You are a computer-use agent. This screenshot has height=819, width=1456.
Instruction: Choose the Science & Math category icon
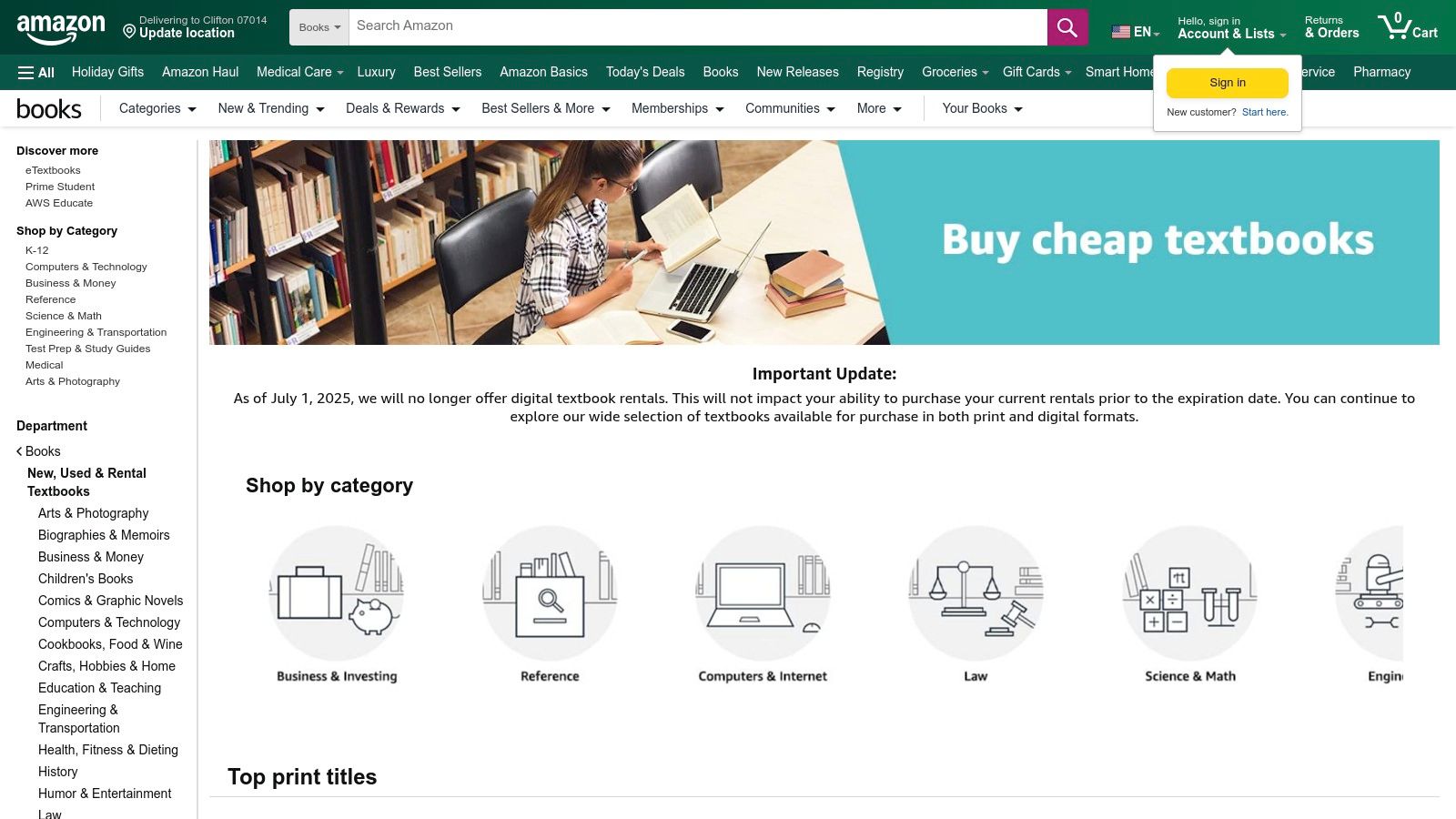tap(1190, 593)
